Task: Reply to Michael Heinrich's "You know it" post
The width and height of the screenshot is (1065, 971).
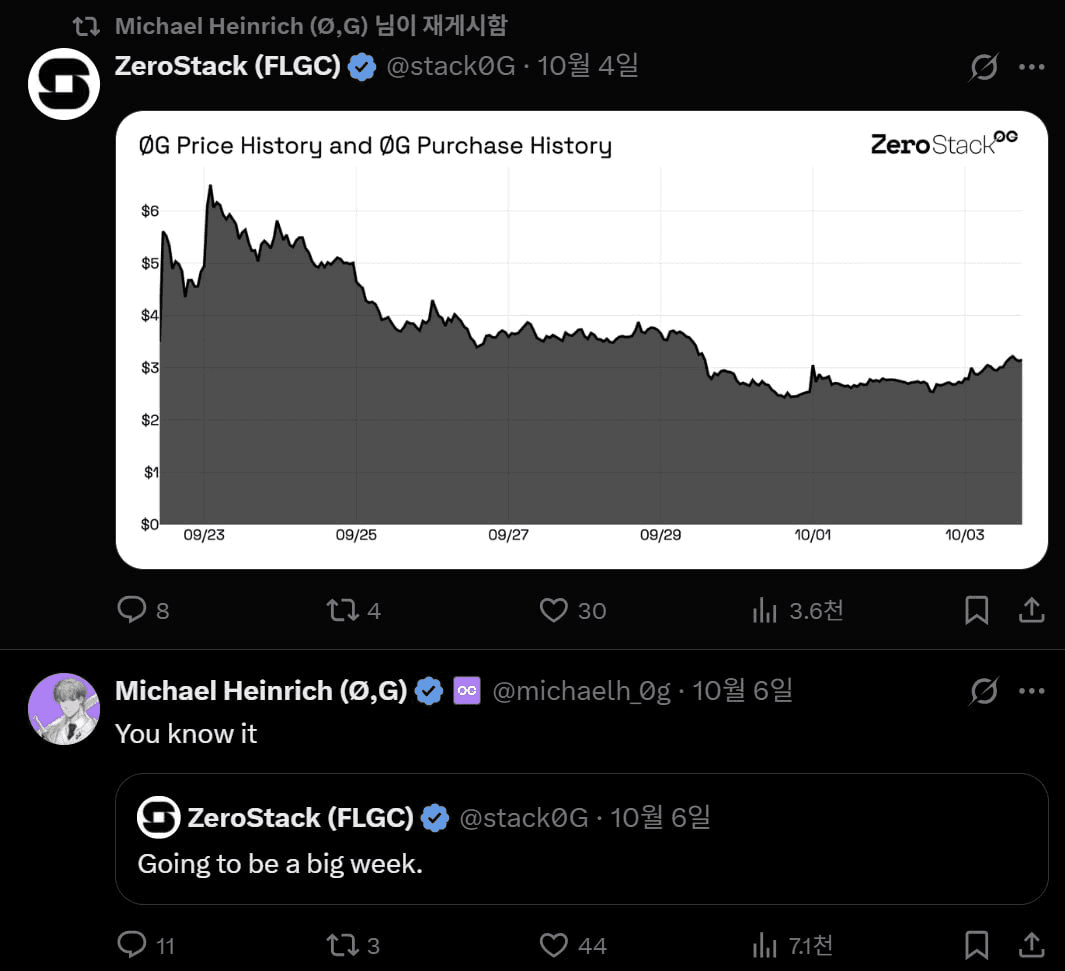Action: [x=133, y=944]
